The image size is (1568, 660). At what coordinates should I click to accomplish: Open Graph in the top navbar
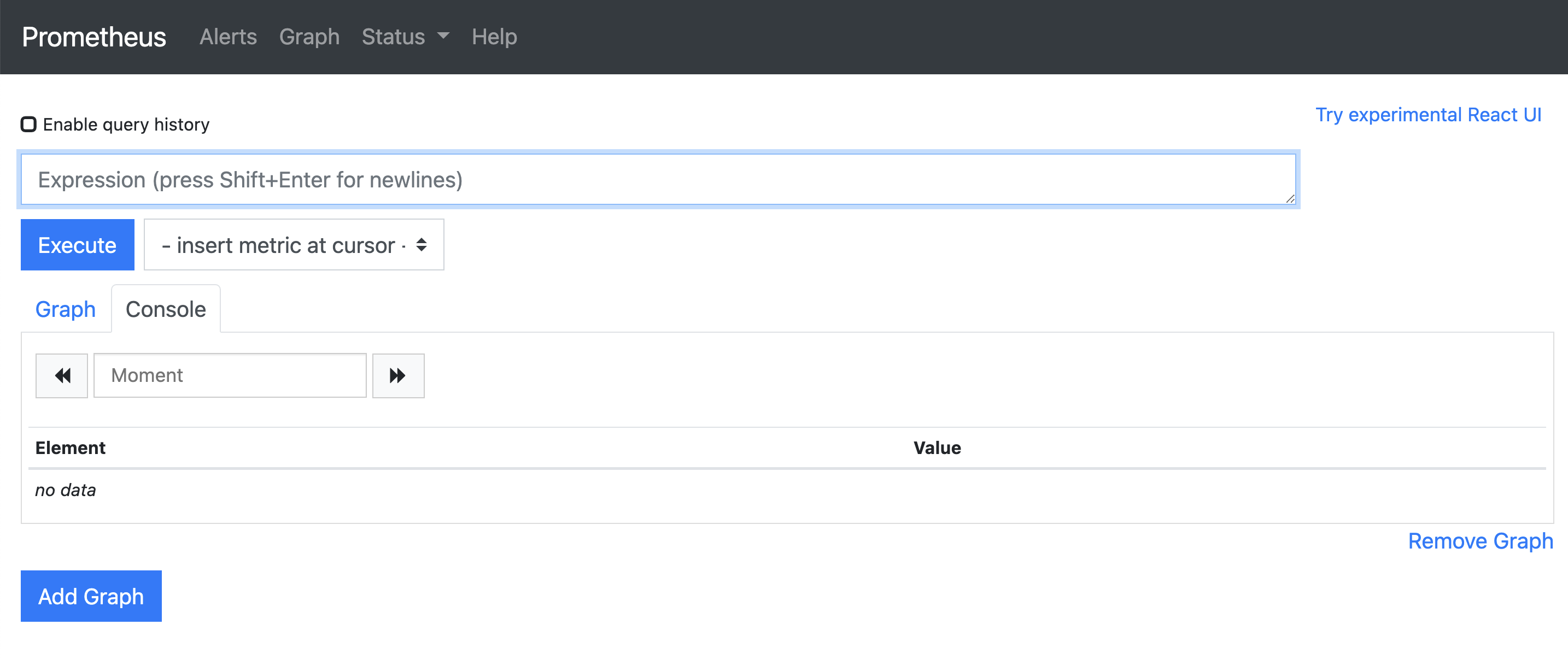(309, 37)
